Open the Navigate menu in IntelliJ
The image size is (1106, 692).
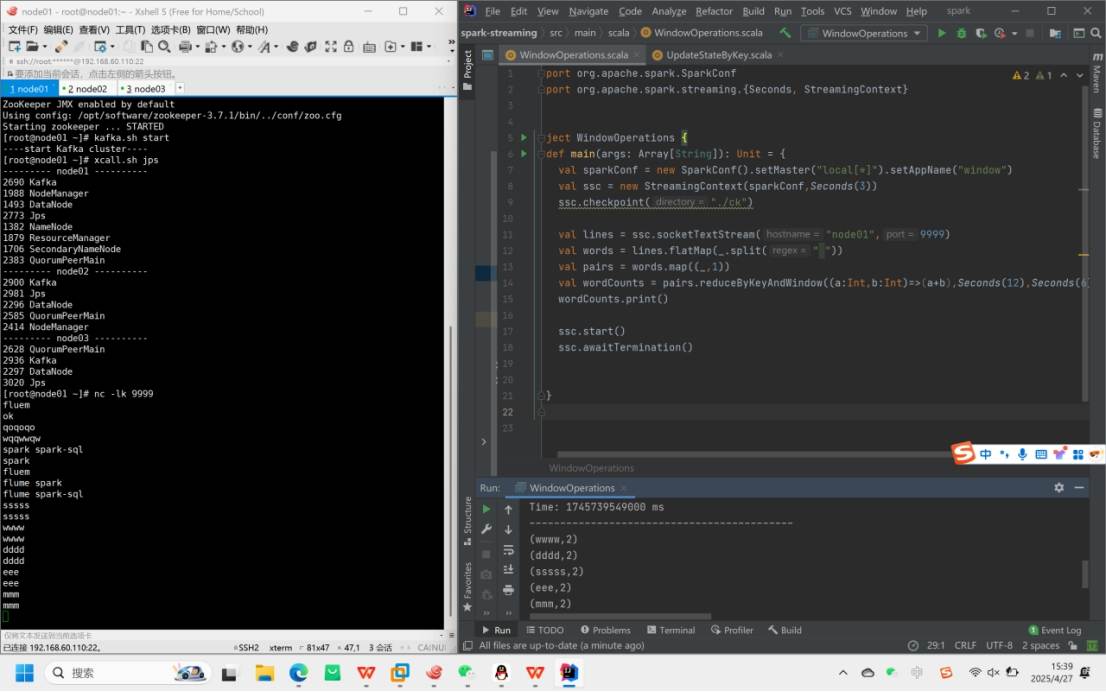(x=588, y=11)
